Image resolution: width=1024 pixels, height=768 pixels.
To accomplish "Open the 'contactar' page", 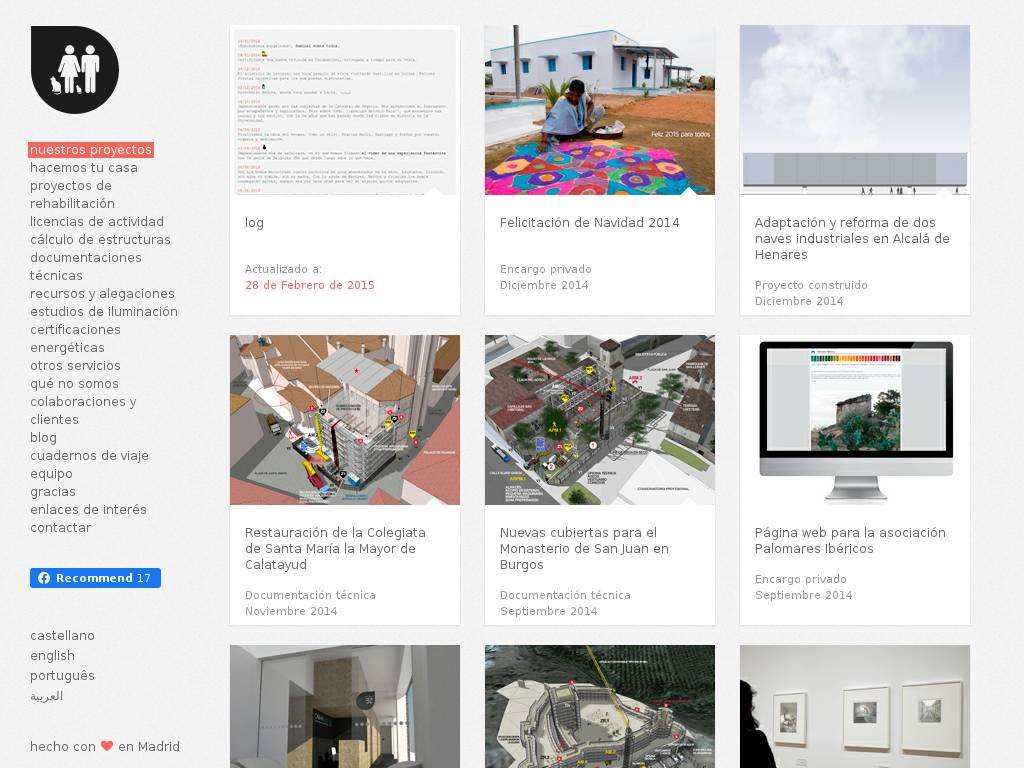I will point(60,528).
